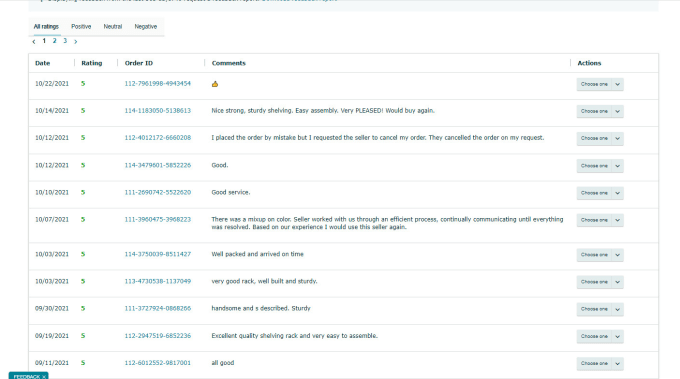The height and width of the screenshot is (379, 680).
Task: Open the order ID link dated 10/10/2021
Action: [157, 192]
